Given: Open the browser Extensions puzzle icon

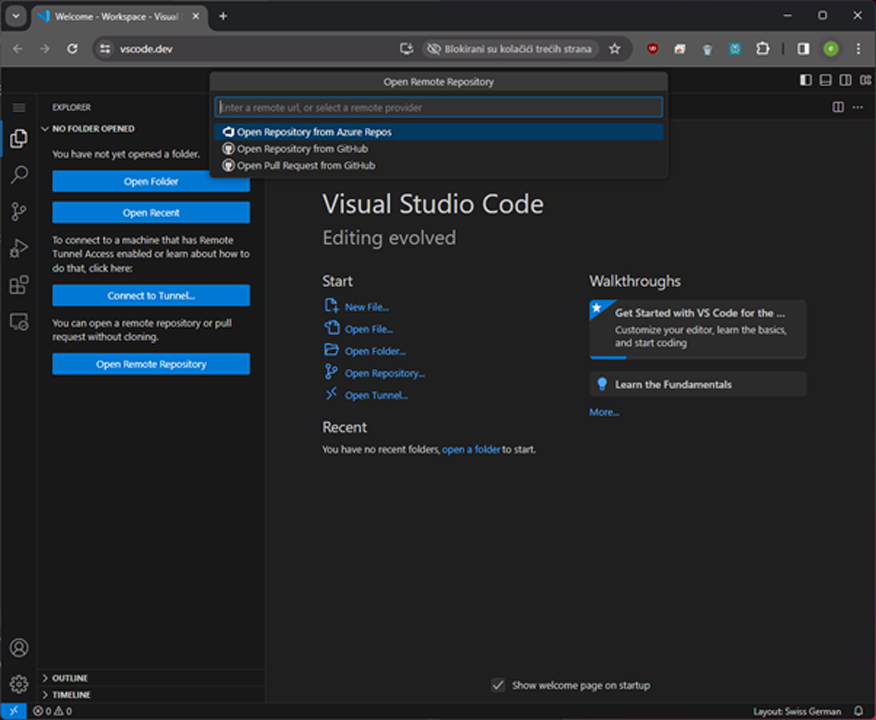Looking at the screenshot, I should click(x=763, y=49).
